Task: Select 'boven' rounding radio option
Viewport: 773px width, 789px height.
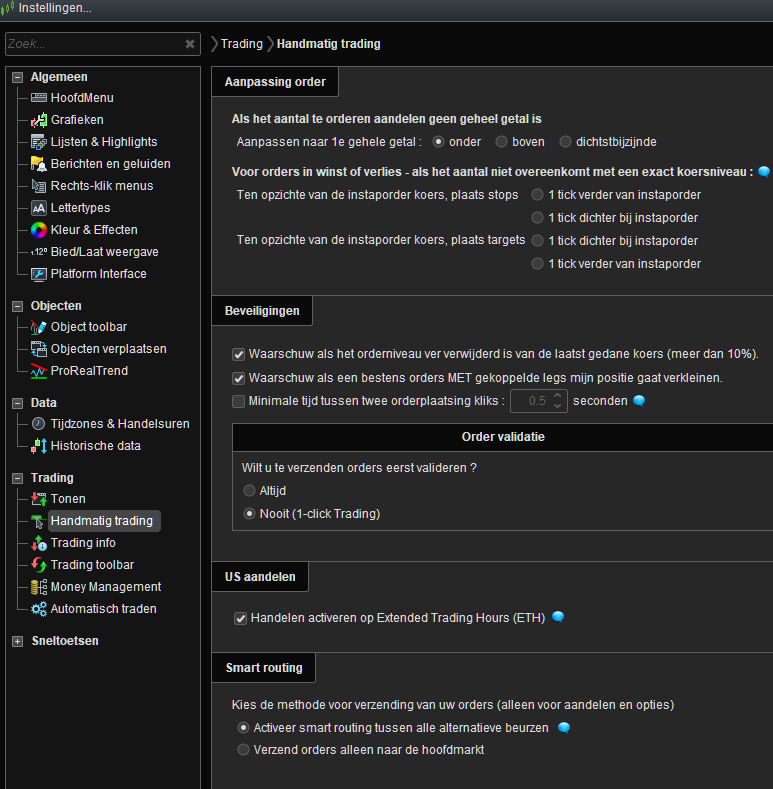Action: [502, 142]
